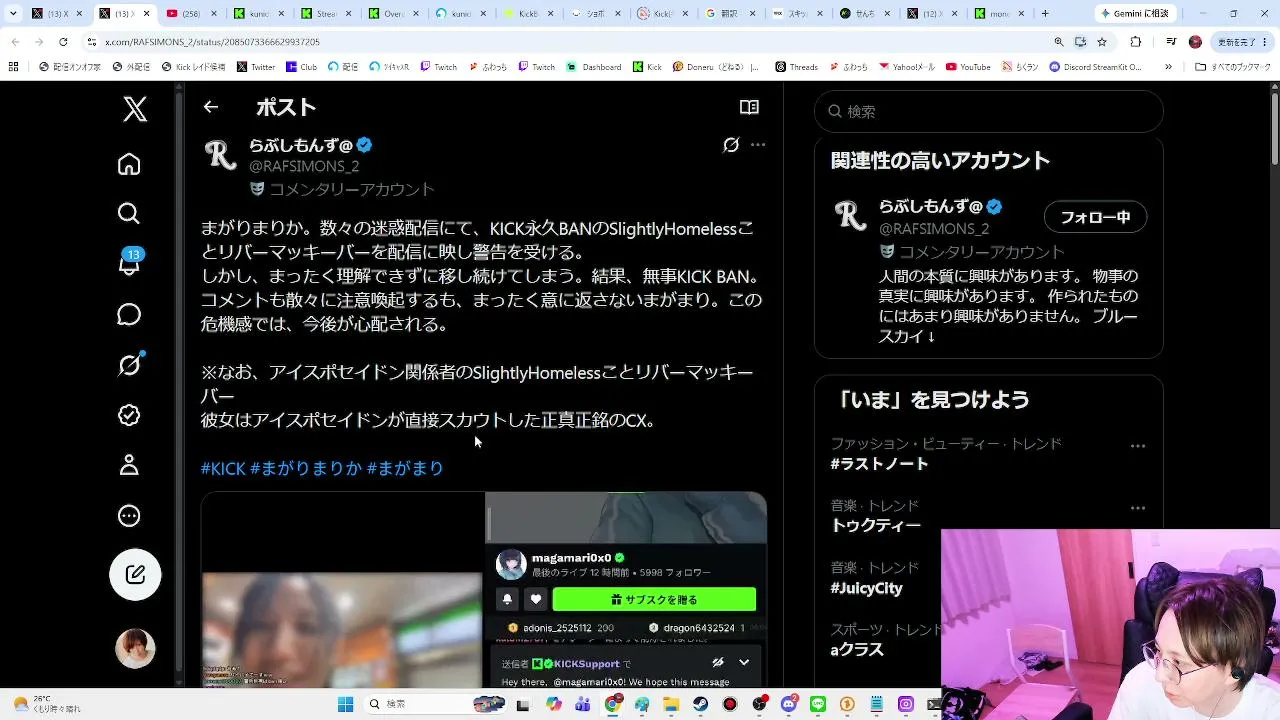Open the media controls icon in the toolbar

(1170, 42)
